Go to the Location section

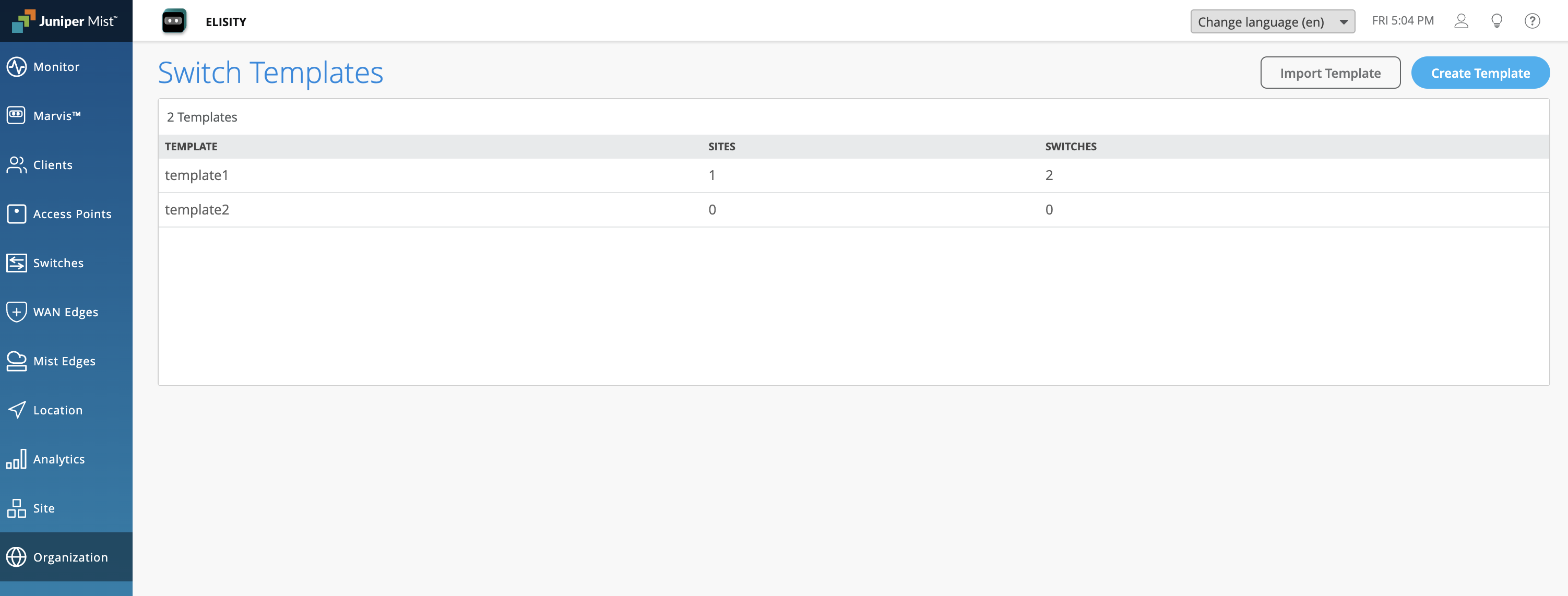tap(57, 410)
